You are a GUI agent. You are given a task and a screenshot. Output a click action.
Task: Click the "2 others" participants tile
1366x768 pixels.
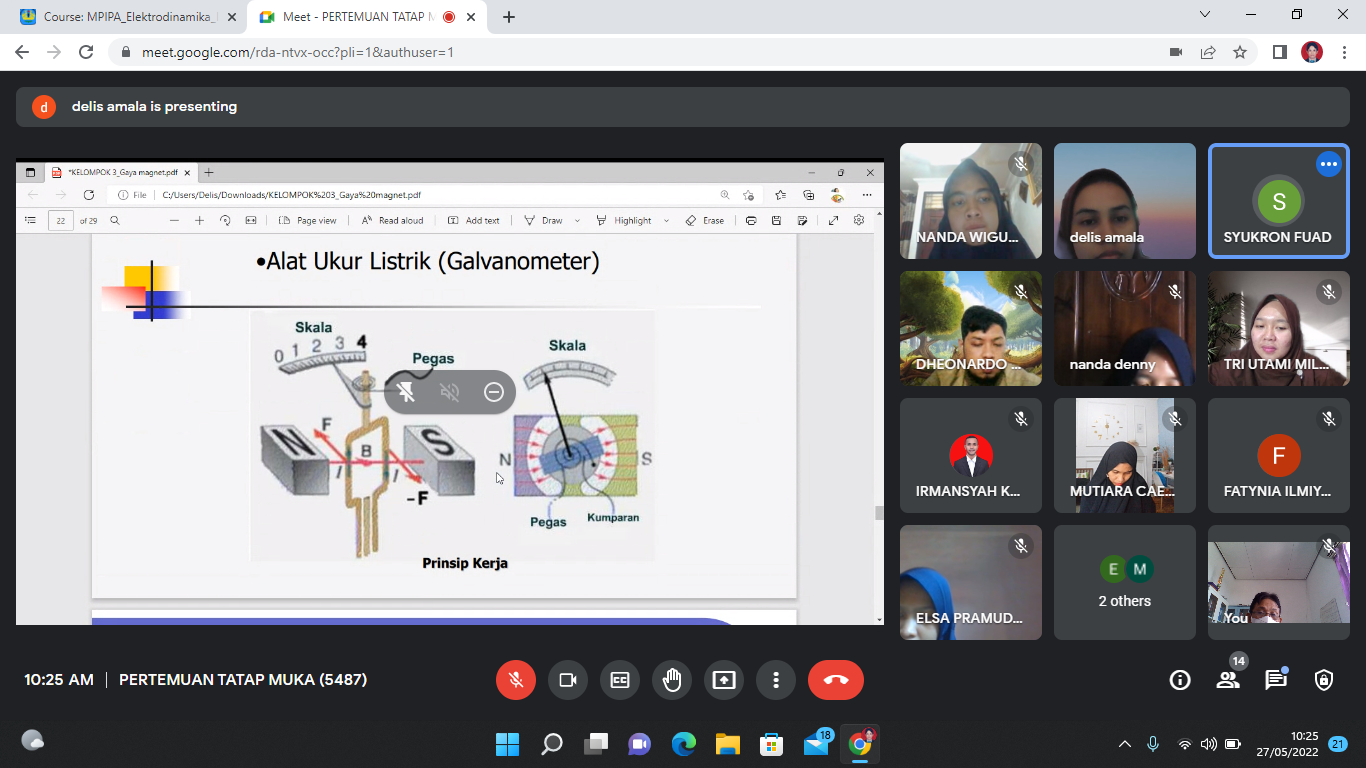[1124, 583]
